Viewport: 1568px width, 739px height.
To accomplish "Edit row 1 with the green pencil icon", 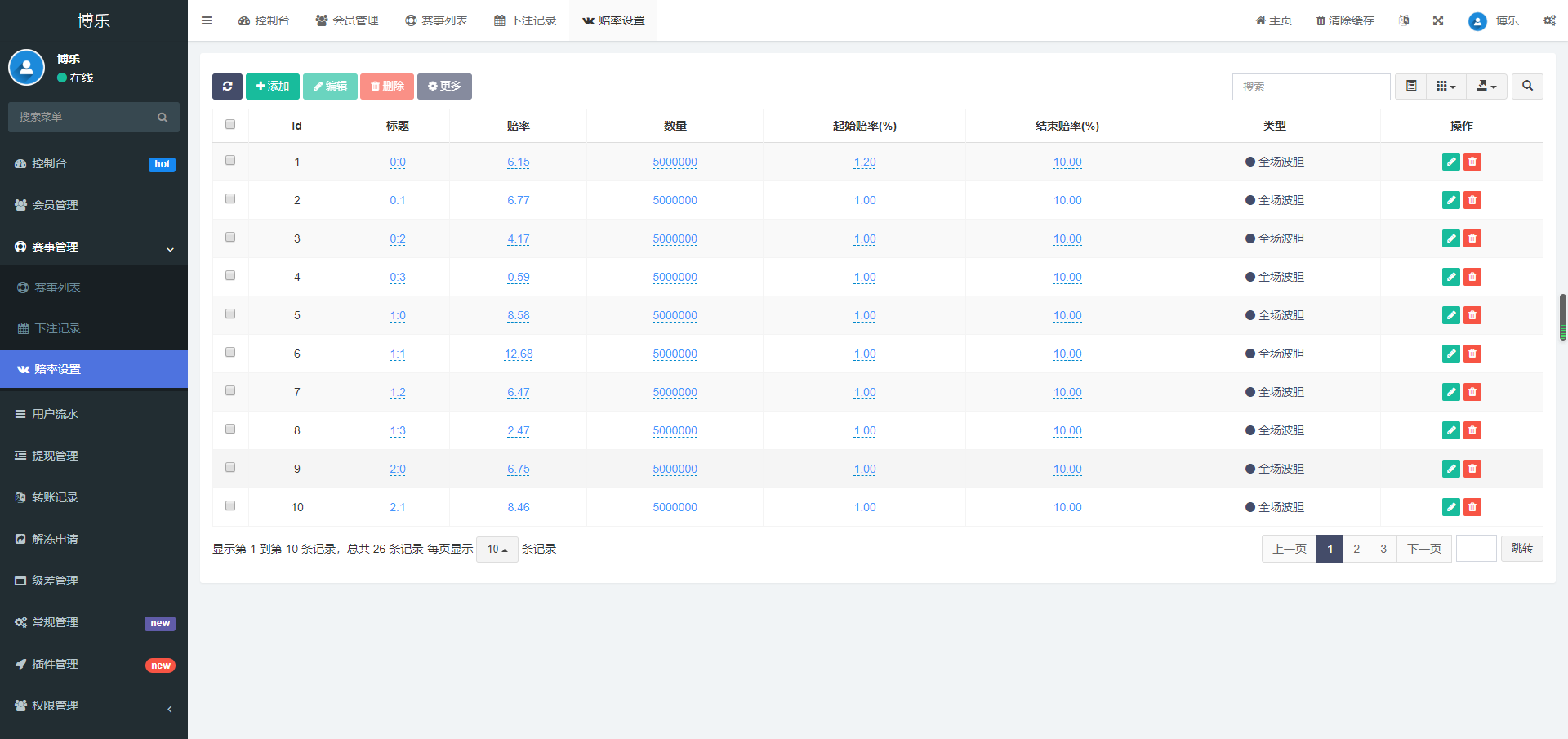I will tap(1451, 162).
